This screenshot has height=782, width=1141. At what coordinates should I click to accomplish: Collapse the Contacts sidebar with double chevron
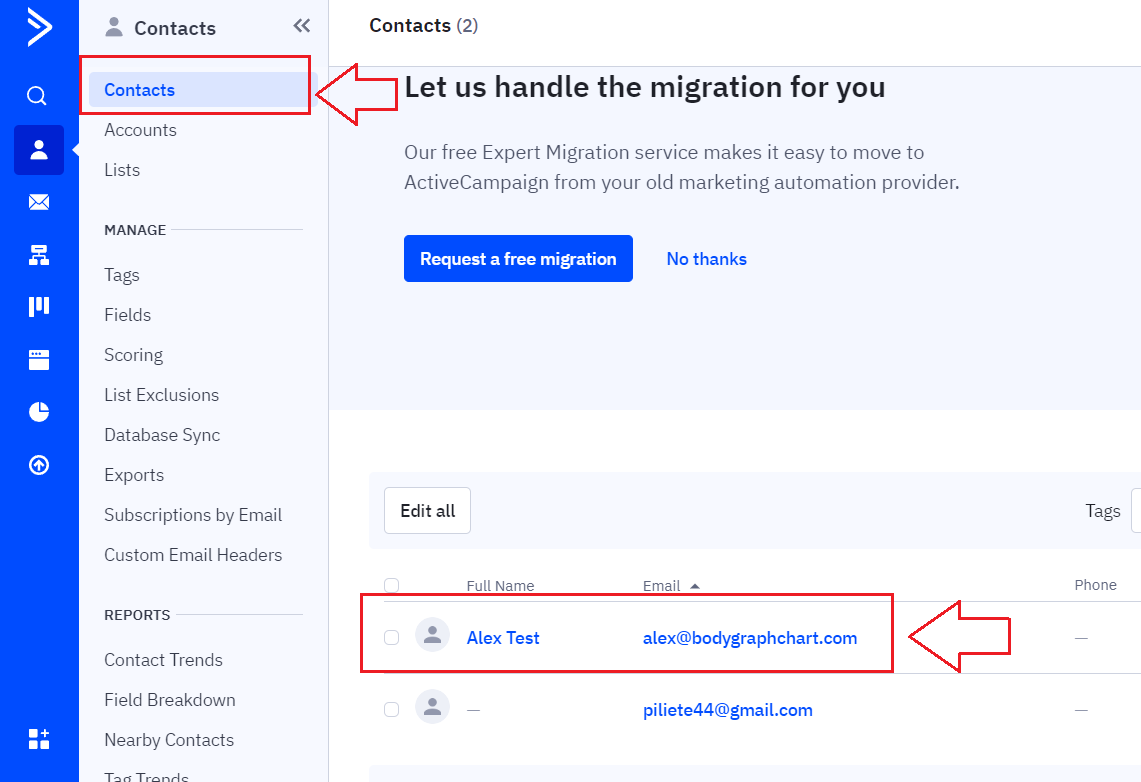pos(302,26)
